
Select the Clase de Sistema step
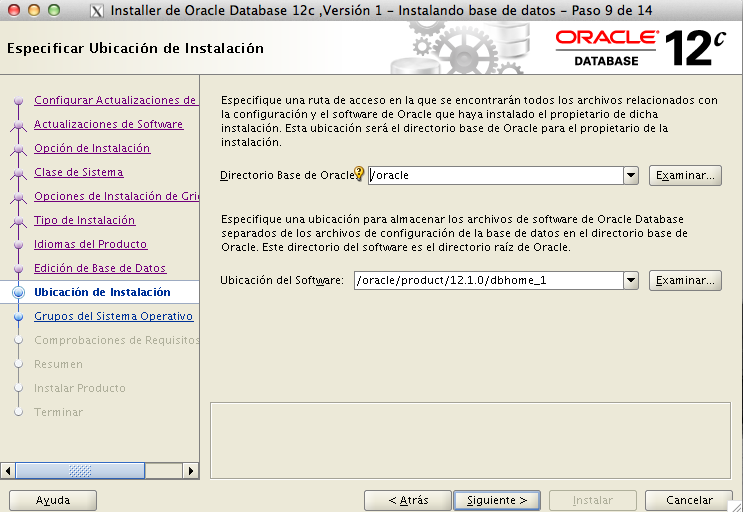point(79,172)
